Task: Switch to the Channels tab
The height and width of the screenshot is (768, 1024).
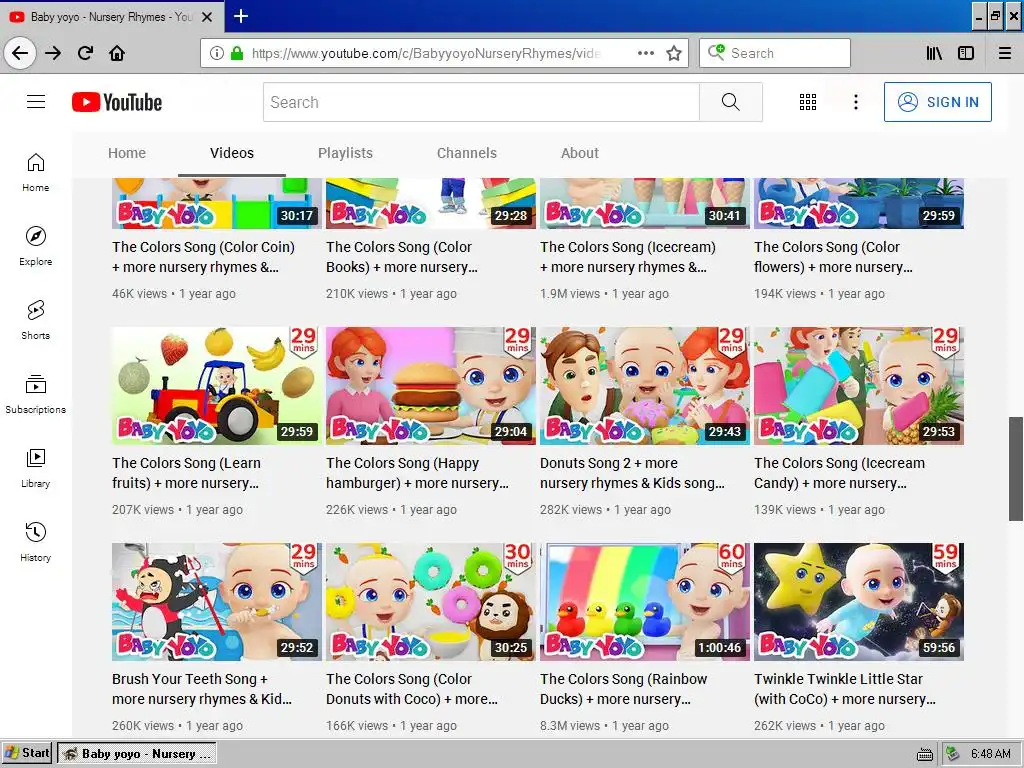Action: (467, 153)
